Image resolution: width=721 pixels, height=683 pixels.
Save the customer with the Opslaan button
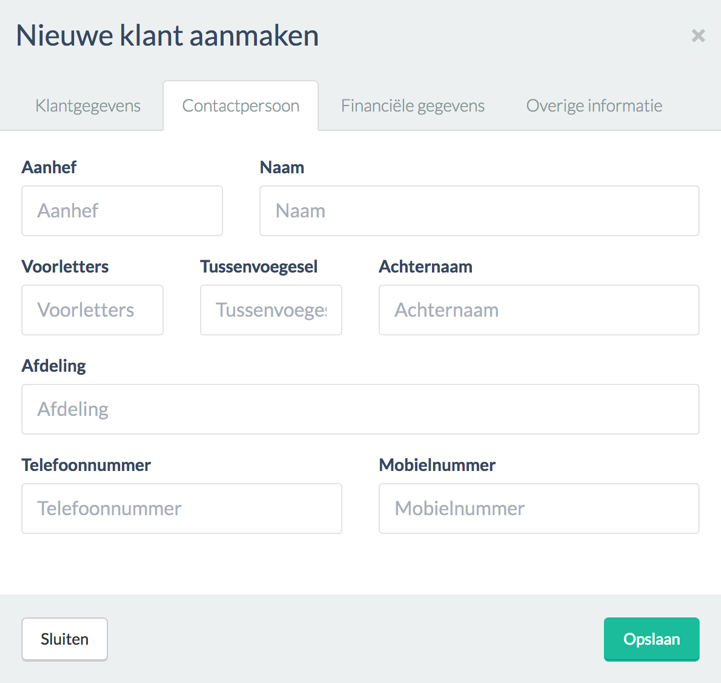(651, 639)
